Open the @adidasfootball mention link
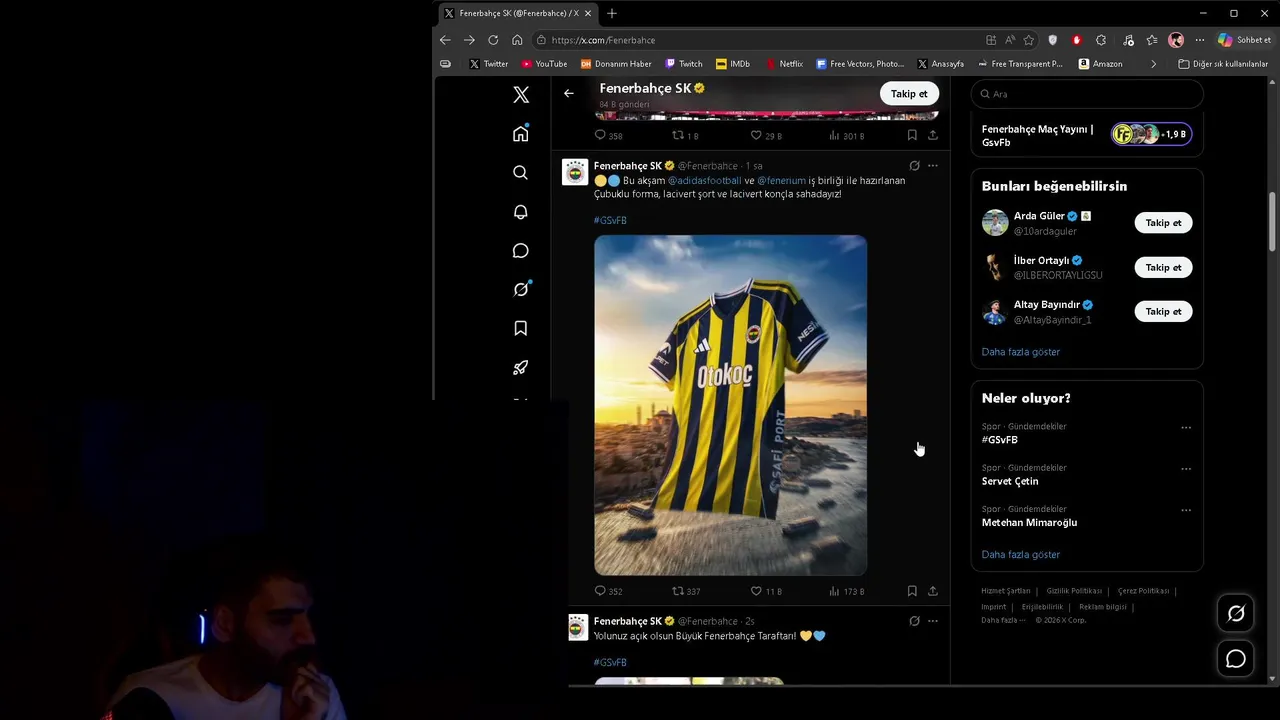The height and width of the screenshot is (720, 1280). pos(704,181)
